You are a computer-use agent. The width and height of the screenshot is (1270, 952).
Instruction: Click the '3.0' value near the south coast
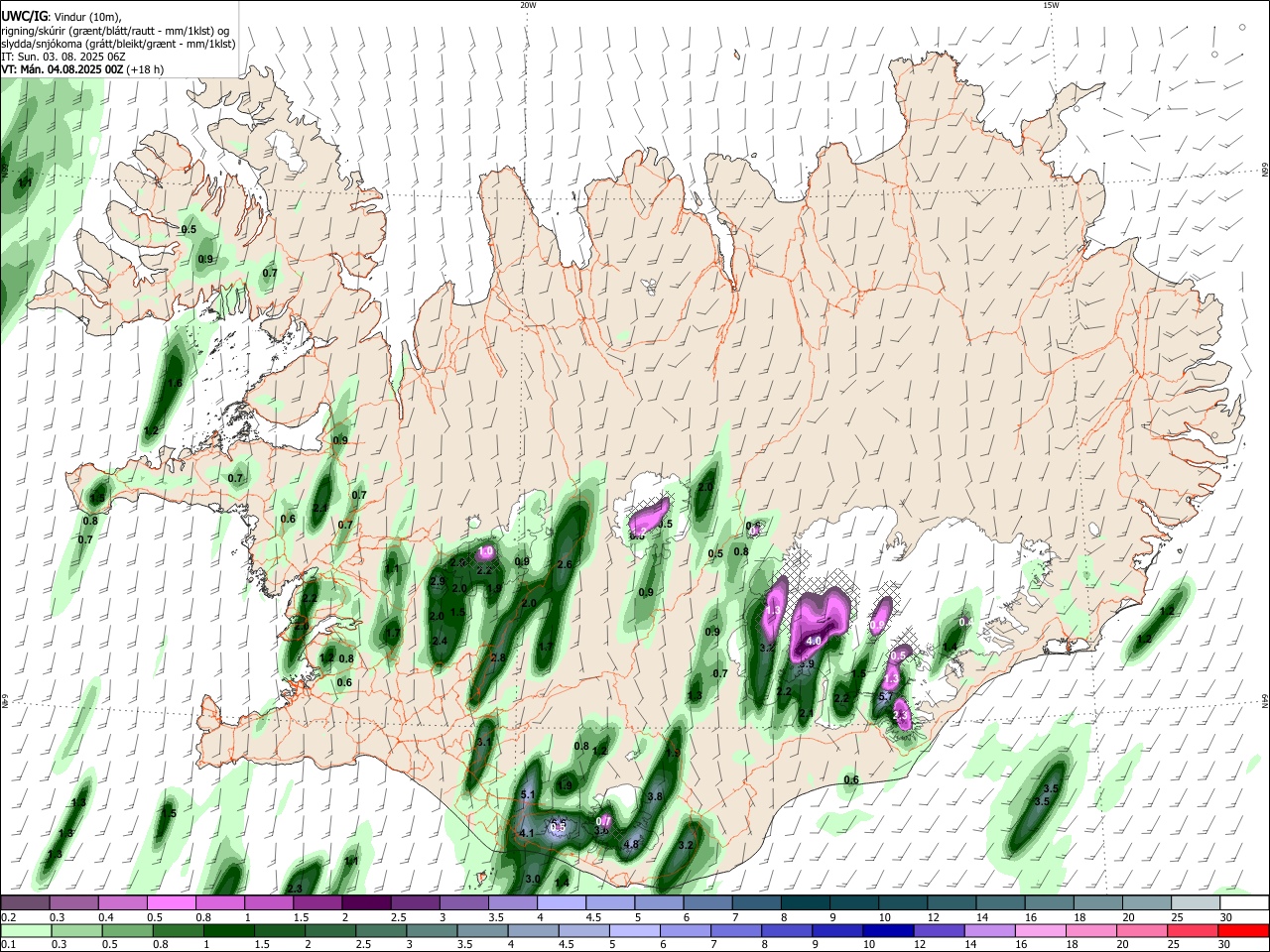click(x=532, y=879)
